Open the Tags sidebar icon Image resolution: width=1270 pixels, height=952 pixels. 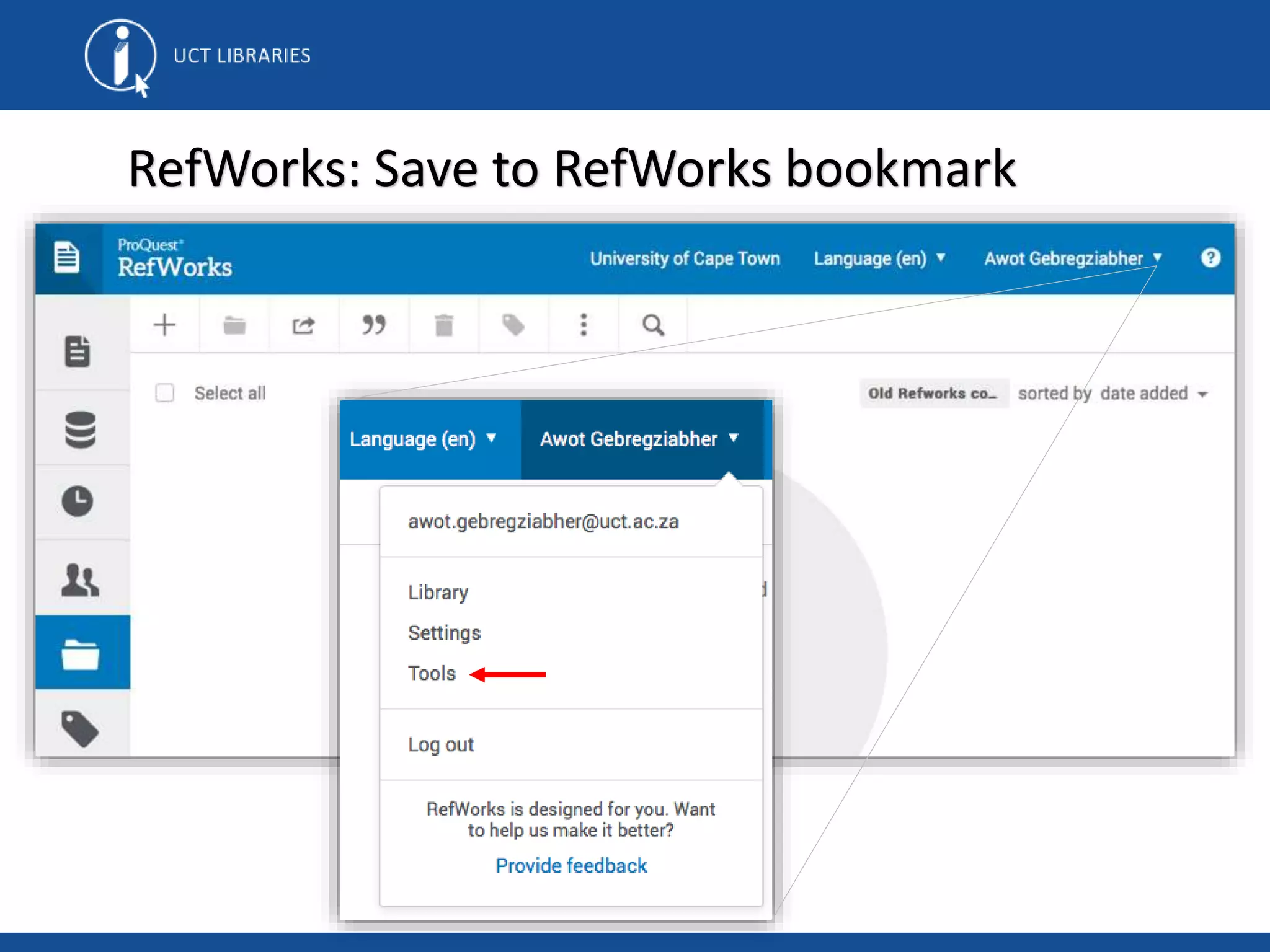(80, 729)
